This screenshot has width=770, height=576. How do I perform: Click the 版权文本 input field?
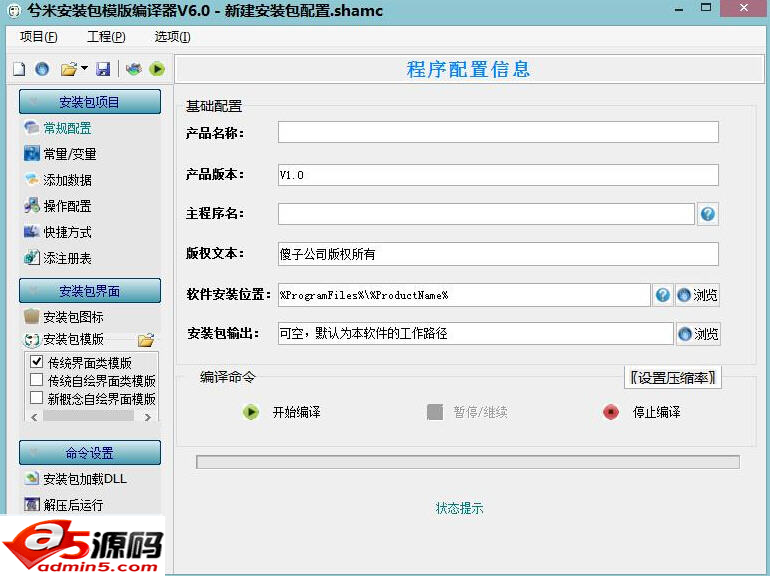[x=498, y=254]
